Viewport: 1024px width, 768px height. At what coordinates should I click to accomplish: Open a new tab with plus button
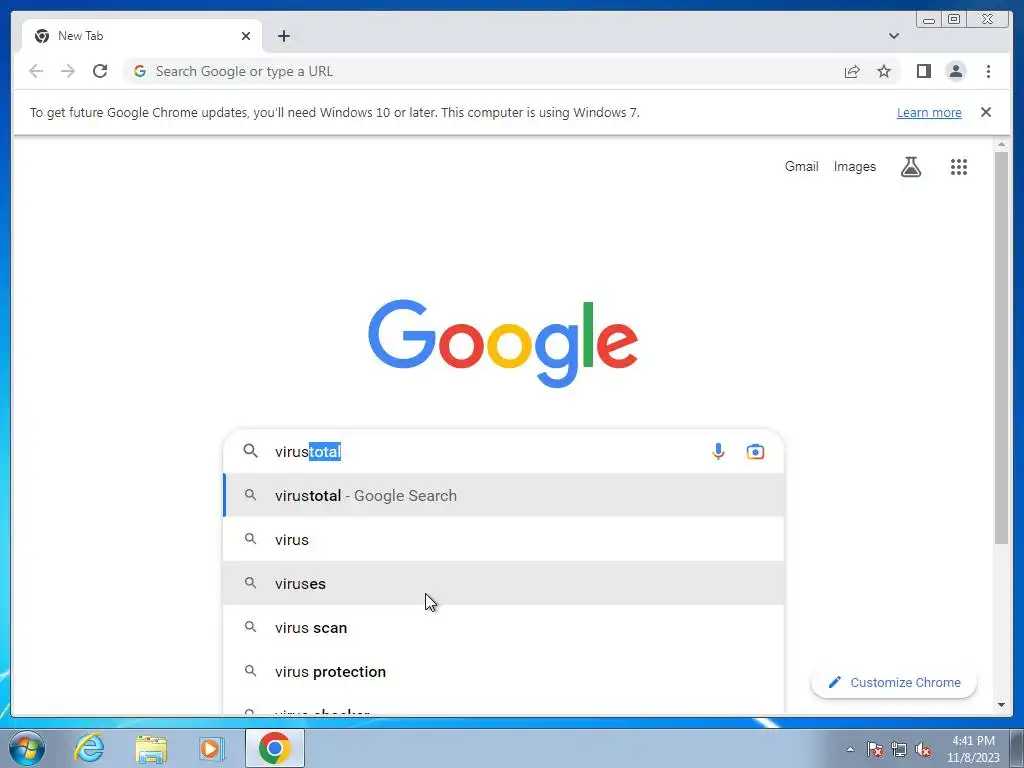click(283, 36)
